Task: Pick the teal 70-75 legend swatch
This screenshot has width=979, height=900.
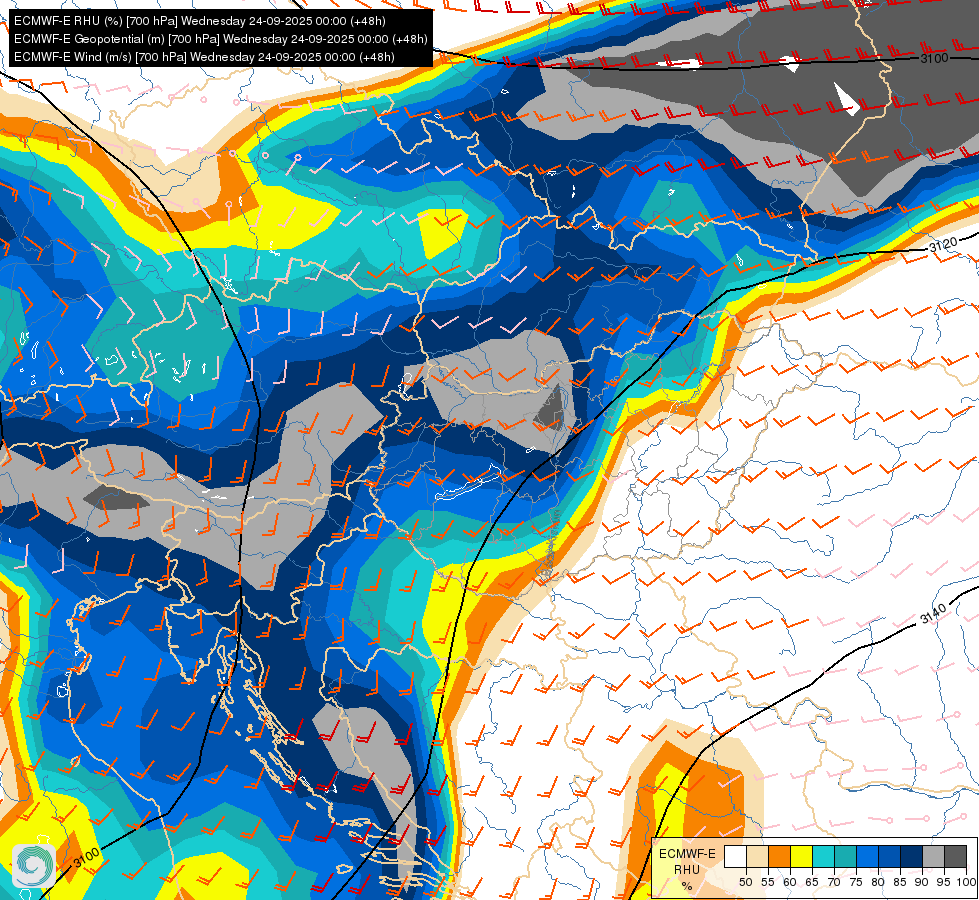Action: click(845, 856)
